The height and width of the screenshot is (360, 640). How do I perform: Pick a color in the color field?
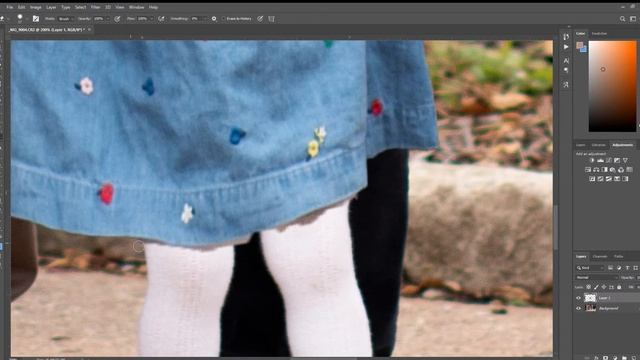click(x=612, y=86)
